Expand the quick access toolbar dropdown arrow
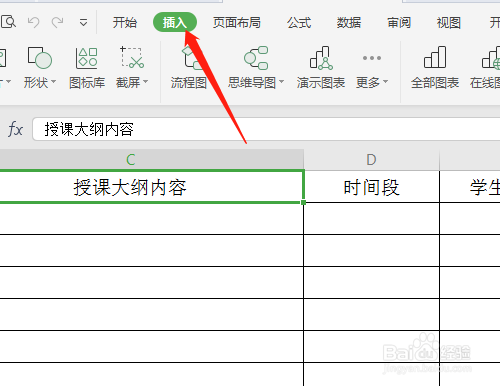 click(x=83, y=23)
